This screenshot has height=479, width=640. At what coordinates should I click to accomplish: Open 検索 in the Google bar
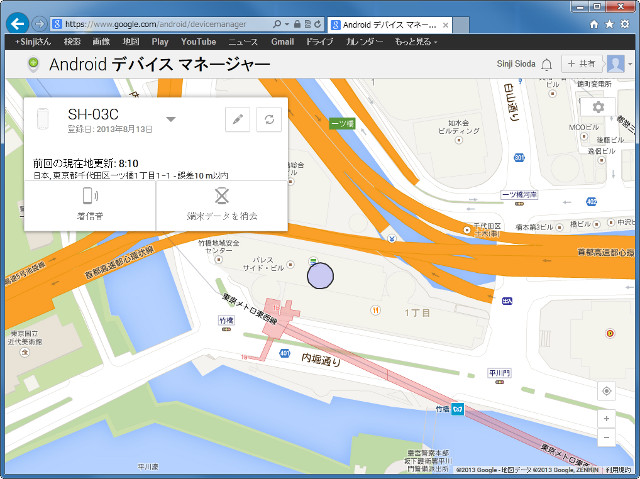tap(72, 42)
